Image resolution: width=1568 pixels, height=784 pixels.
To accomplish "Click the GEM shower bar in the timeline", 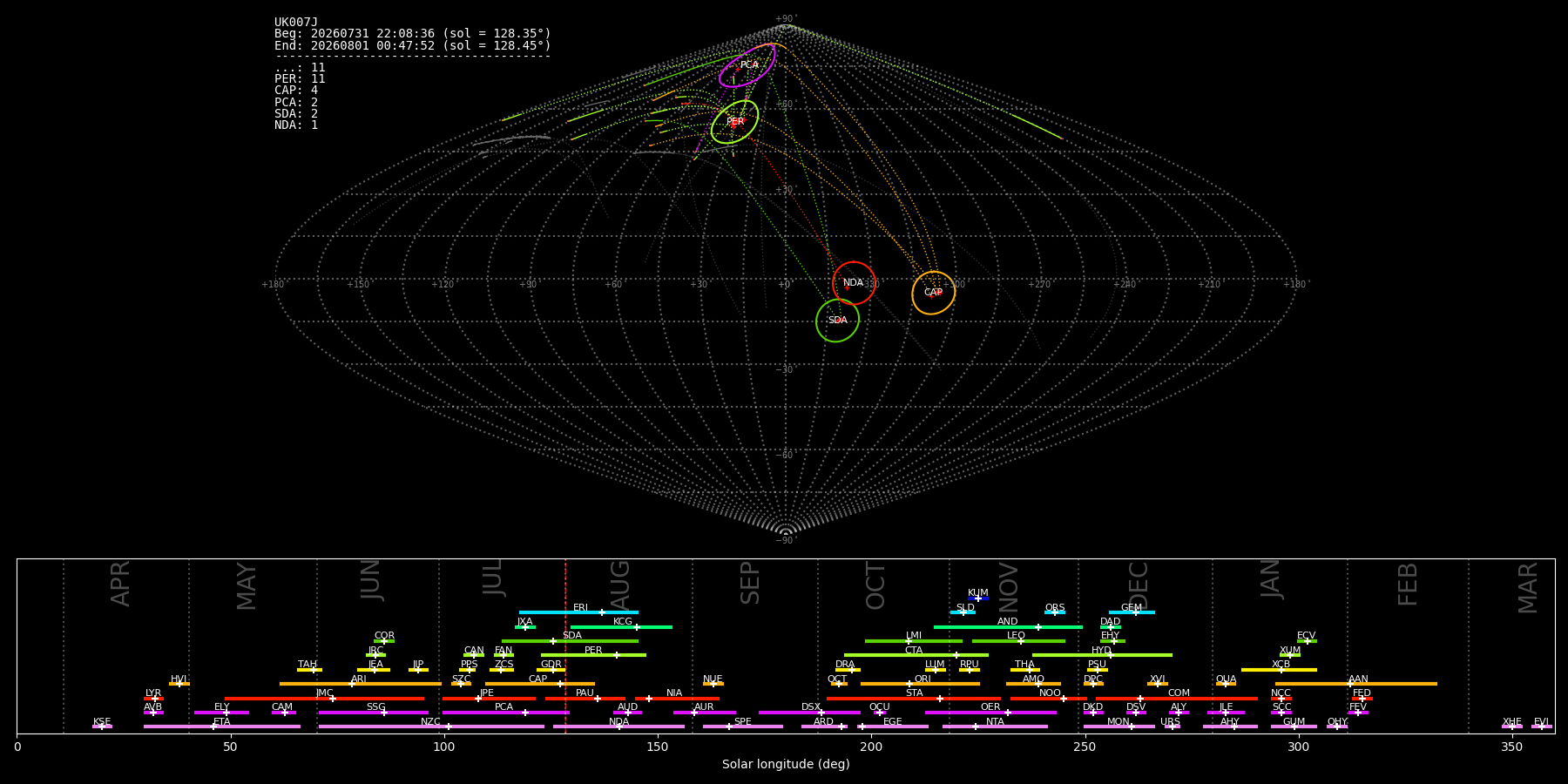I will pyautogui.click(x=1132, y=612).
